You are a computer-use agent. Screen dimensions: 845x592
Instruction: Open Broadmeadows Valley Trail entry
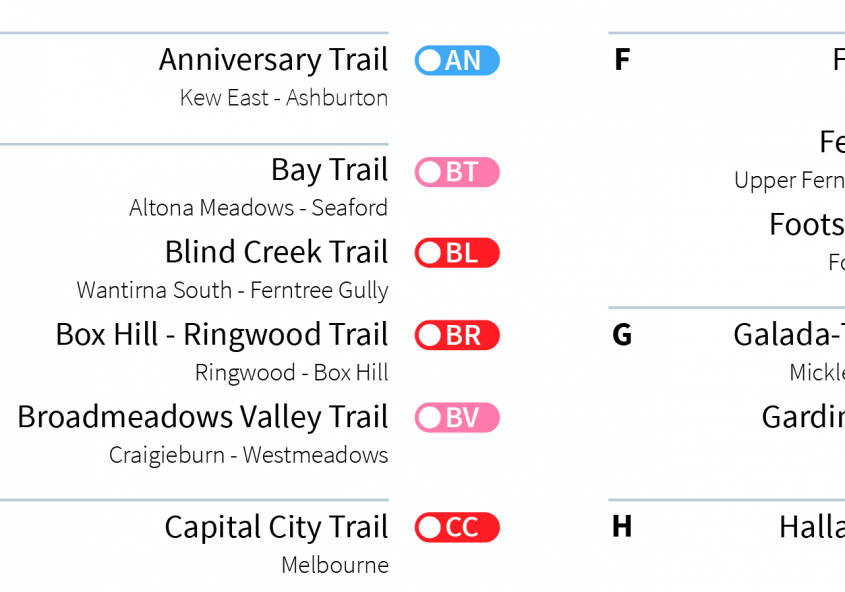pyautogui.click(x=203, y=417)
